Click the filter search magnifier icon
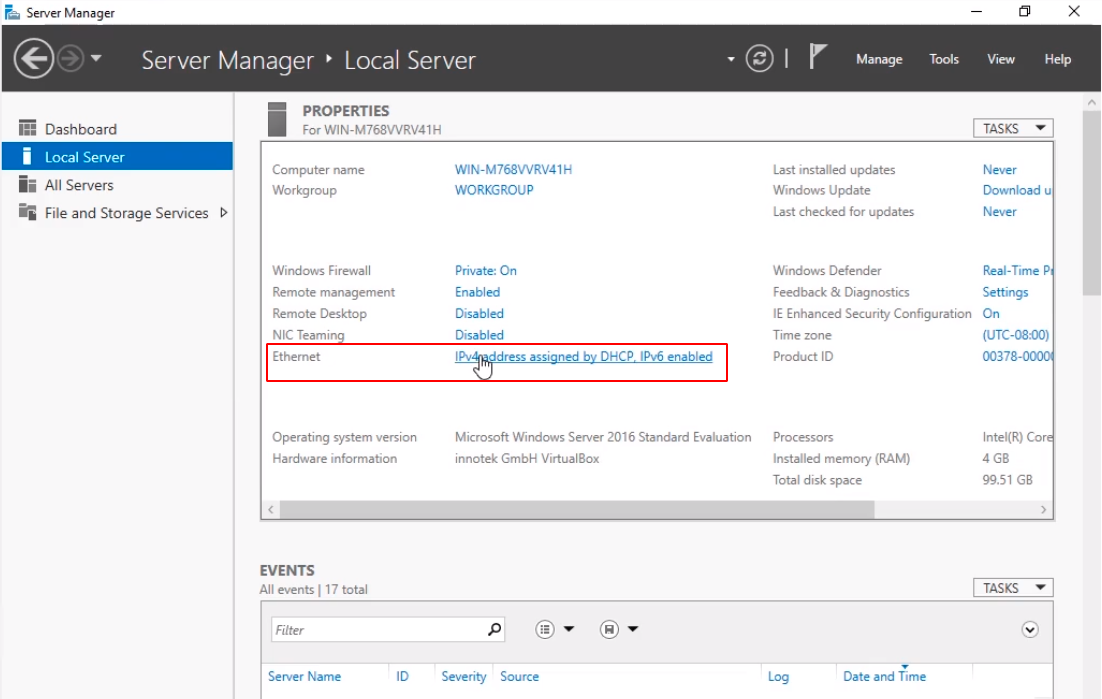Image resolution: width=1102 pixels, height=699 pixels. [495, 629]
